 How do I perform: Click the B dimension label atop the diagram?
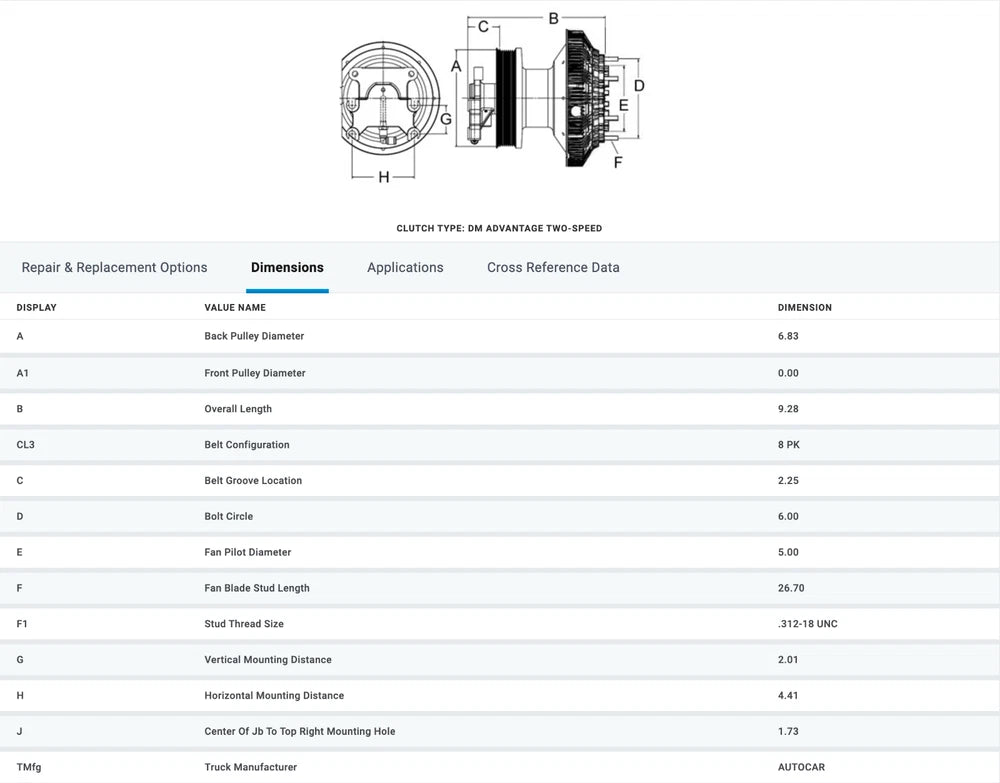[553, 17]
